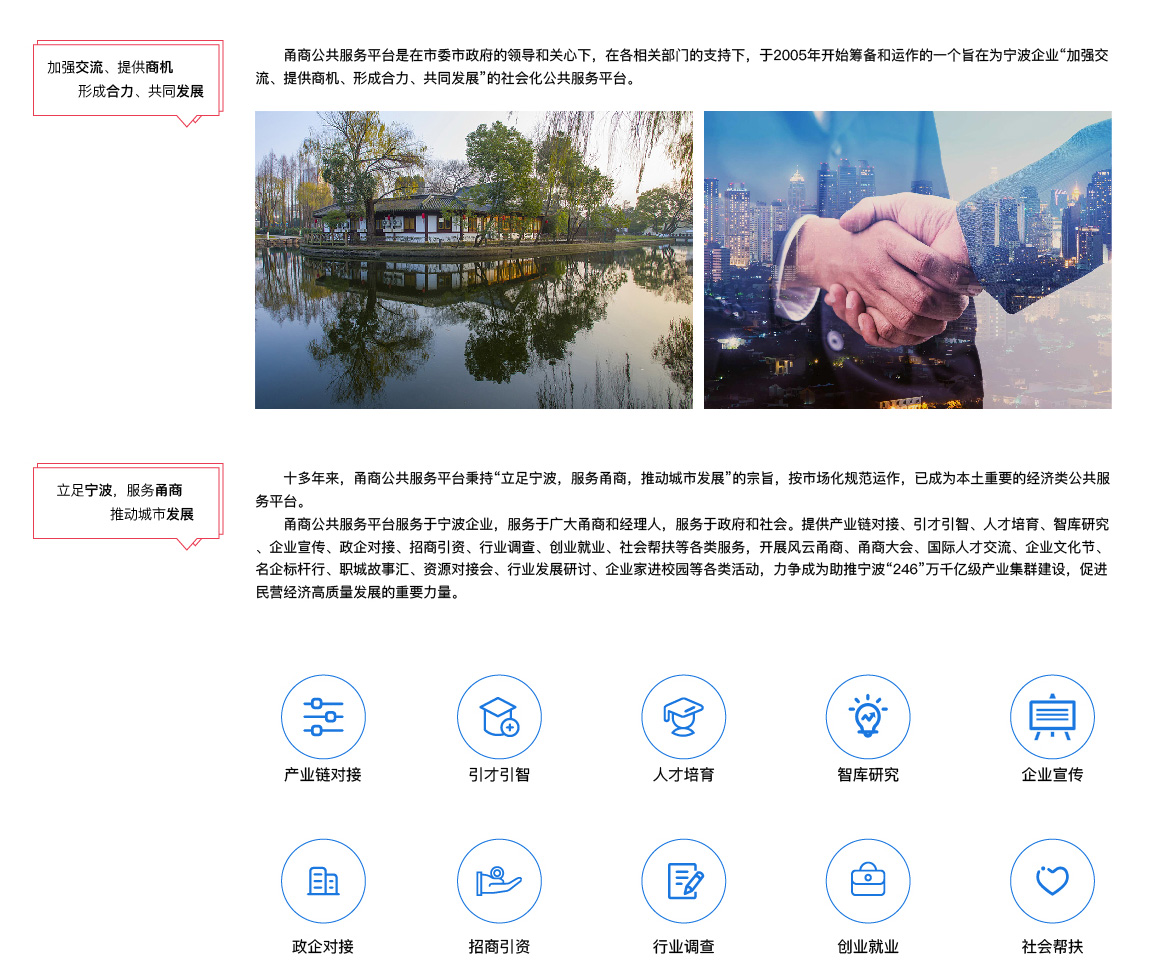Click the 产业链对接 label text
The height and width of the screenshot is (972, 1157).
322,774
